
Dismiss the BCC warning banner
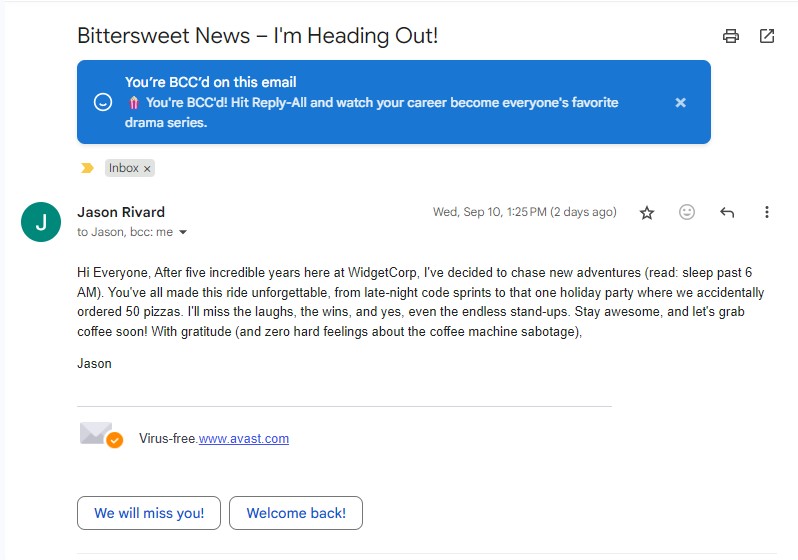coord(680,102)
